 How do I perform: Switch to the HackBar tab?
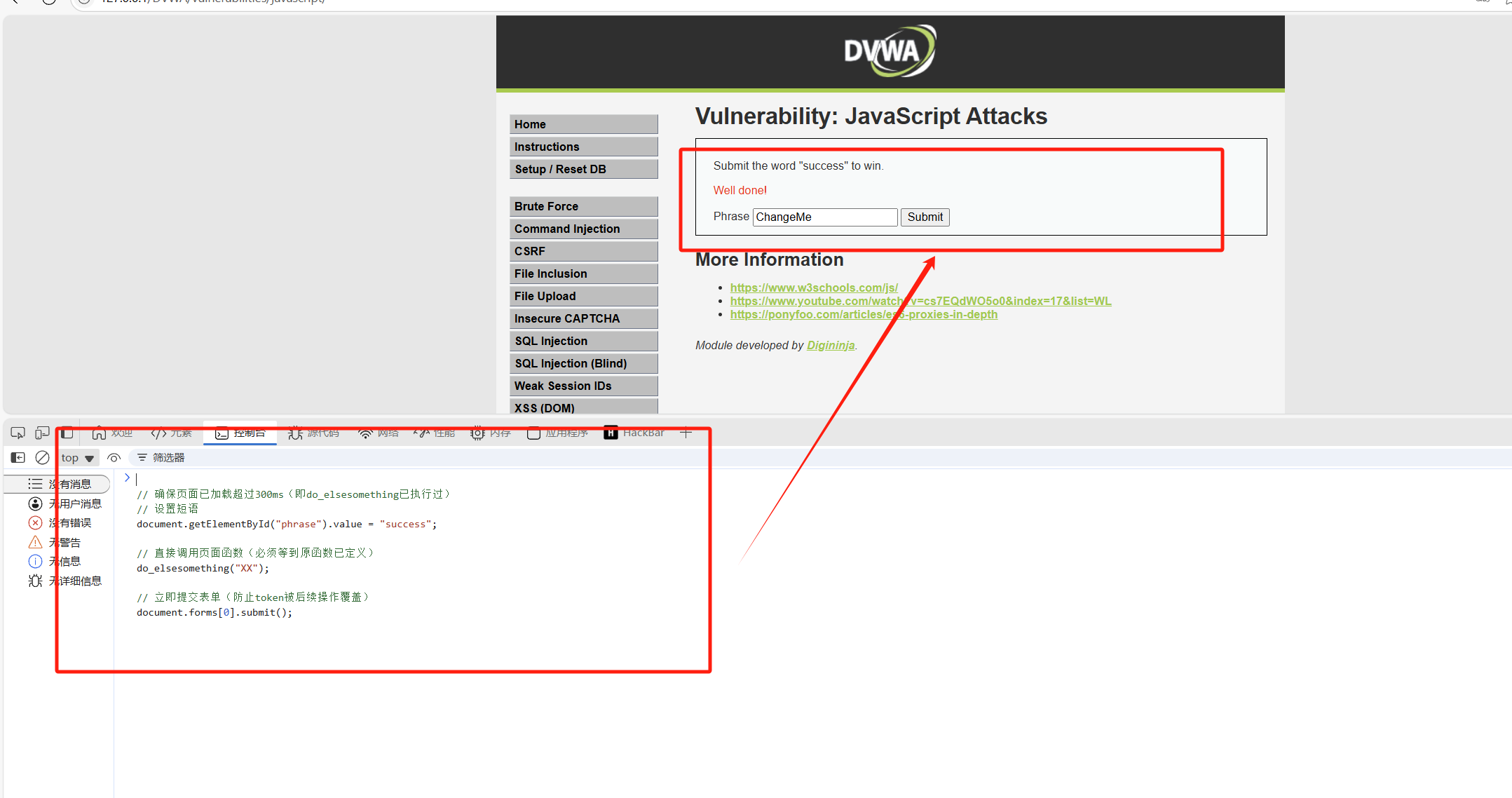pos(634,433)
